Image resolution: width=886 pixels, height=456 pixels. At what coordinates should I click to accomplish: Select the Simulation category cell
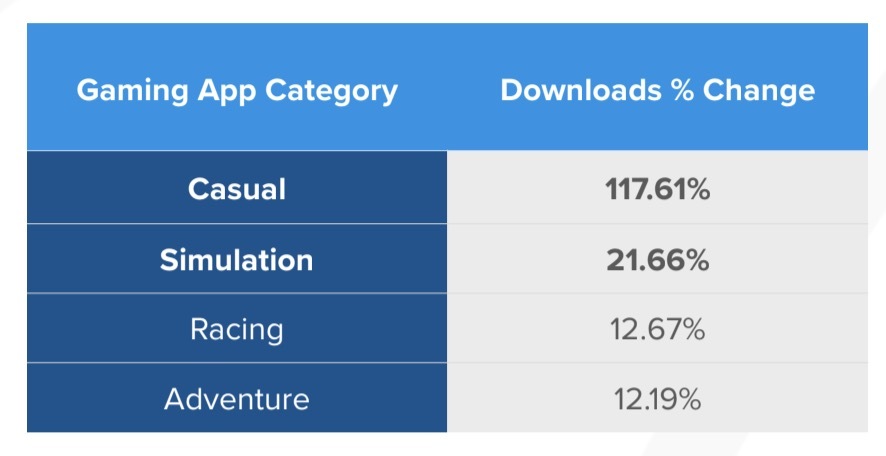point(237,259)
